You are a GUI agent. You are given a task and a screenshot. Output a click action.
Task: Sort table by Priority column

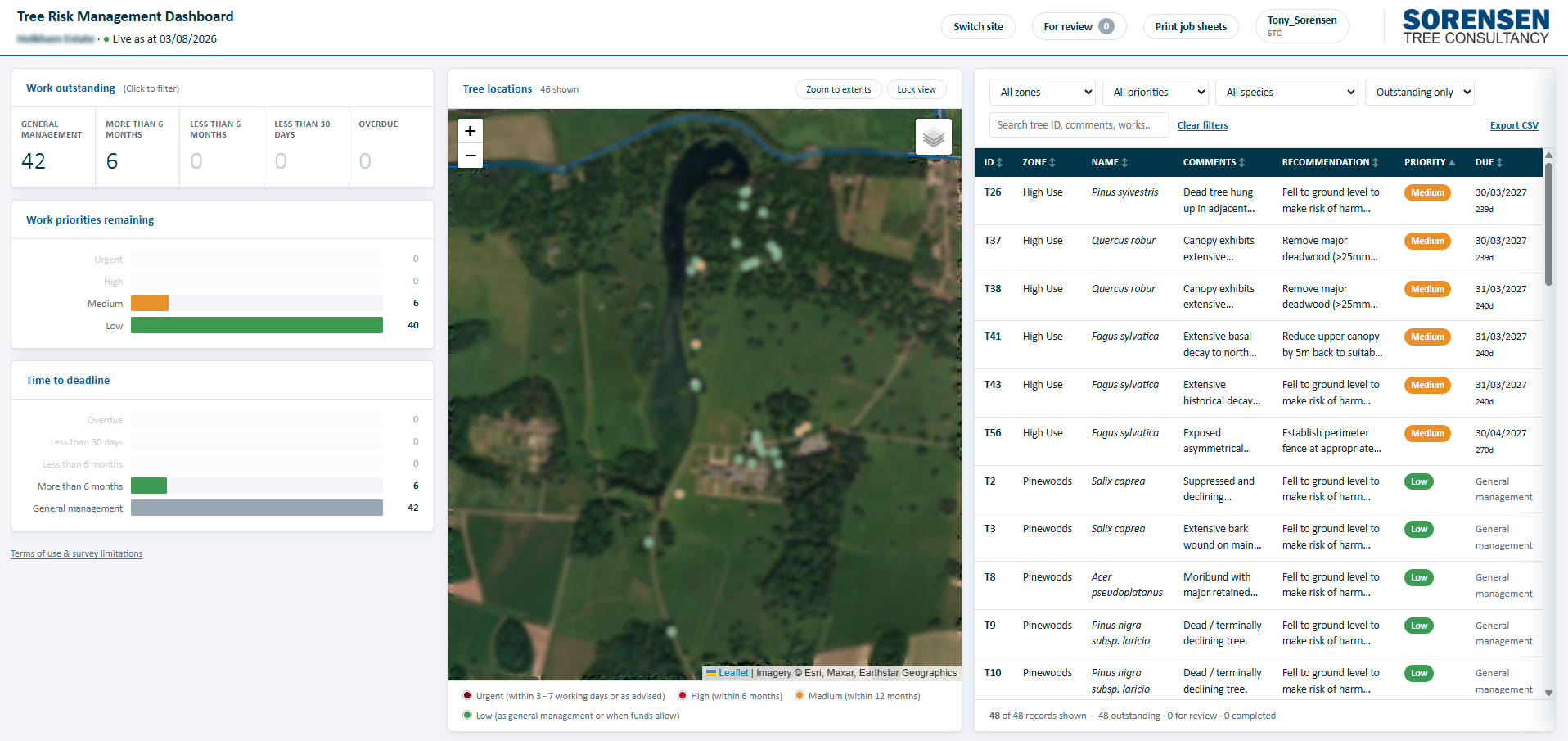(x=1430, y=162)
